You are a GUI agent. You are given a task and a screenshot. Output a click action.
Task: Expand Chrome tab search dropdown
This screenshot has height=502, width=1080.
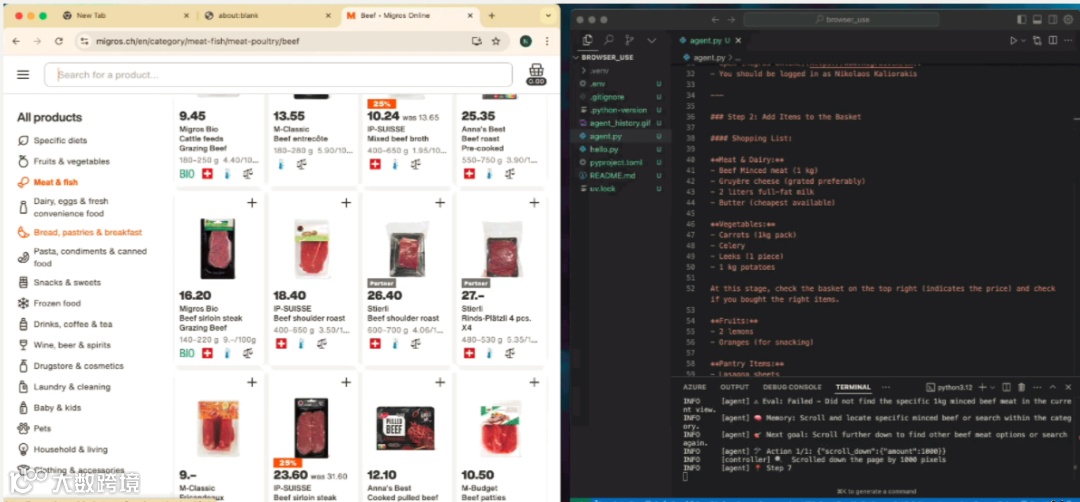[548, 16]
